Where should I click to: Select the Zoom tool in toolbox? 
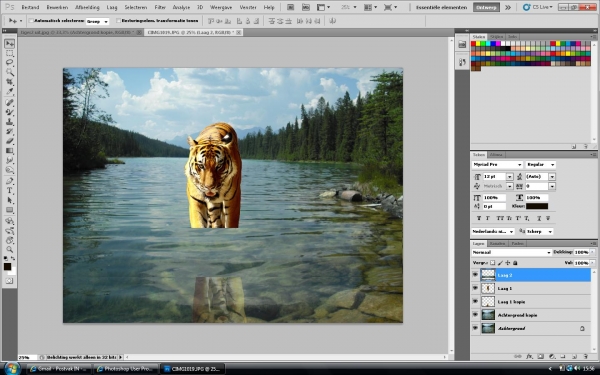tap(10, 250)
